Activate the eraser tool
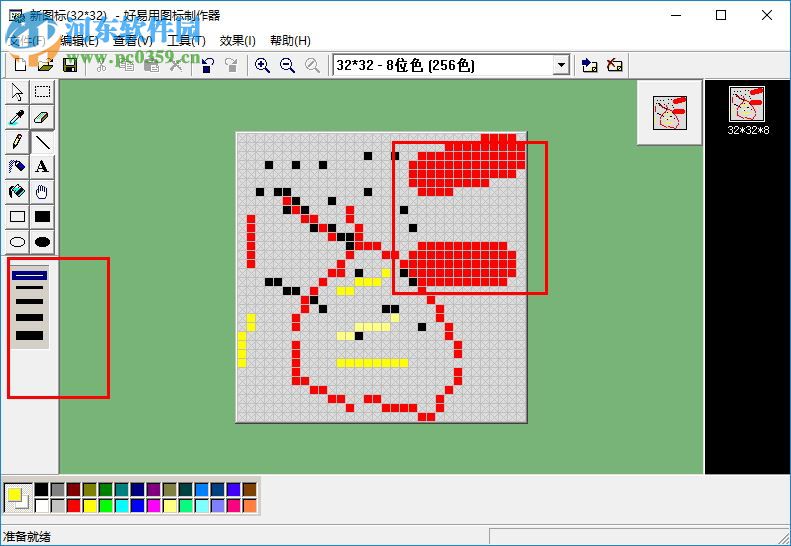This screenshot has height=546, width=791. pos(42,117)
